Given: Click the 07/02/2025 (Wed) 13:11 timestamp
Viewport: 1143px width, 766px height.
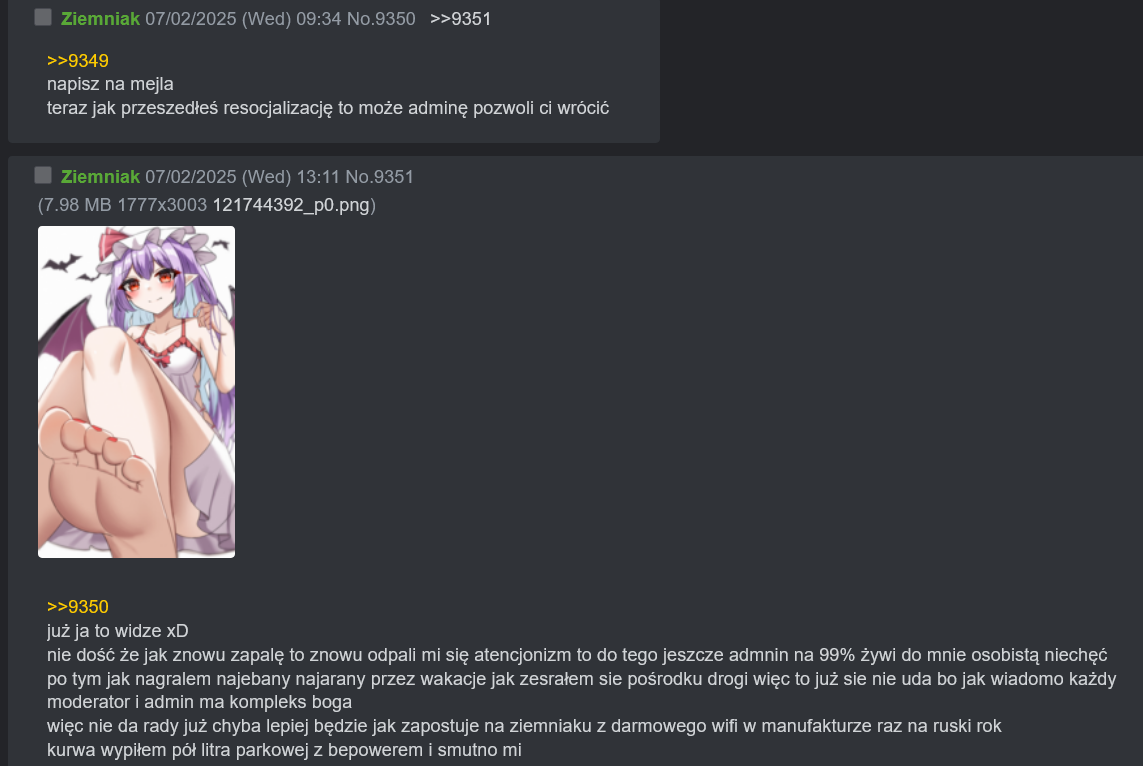Looking at the screenshot, I should point(242,177).
